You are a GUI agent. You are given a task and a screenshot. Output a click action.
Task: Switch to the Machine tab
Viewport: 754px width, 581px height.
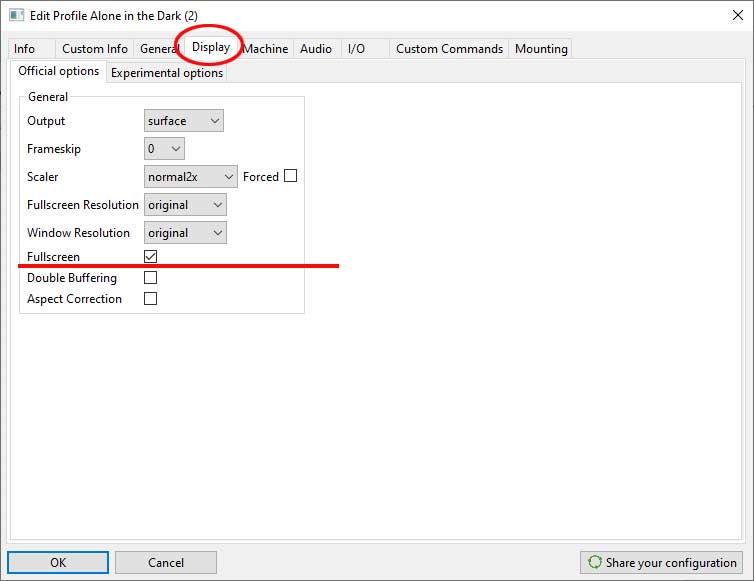pyautogui.click(x=265, y=49)
